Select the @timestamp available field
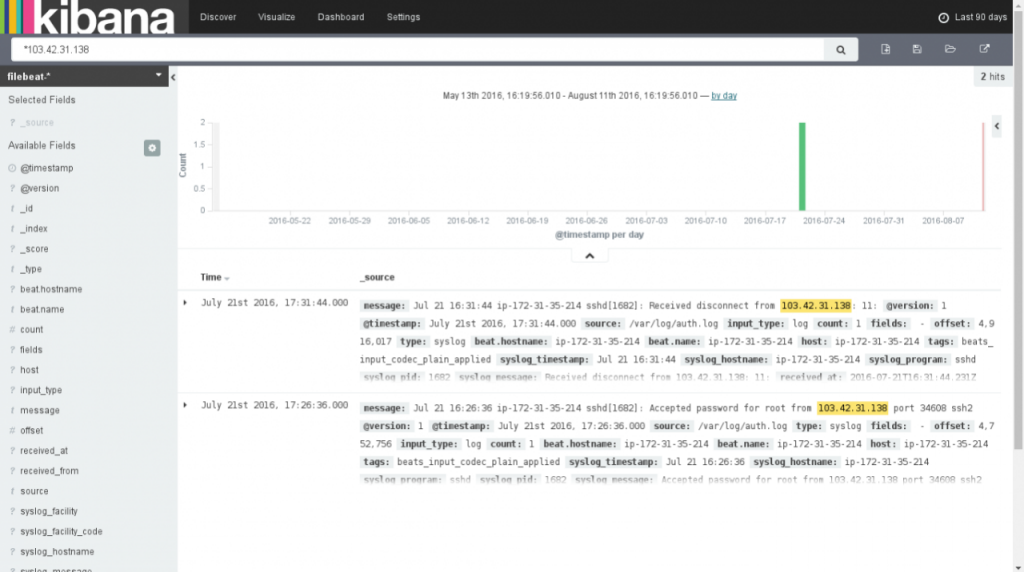The height and width of the screenshot is (572, 1024). [x=46, y=168]
